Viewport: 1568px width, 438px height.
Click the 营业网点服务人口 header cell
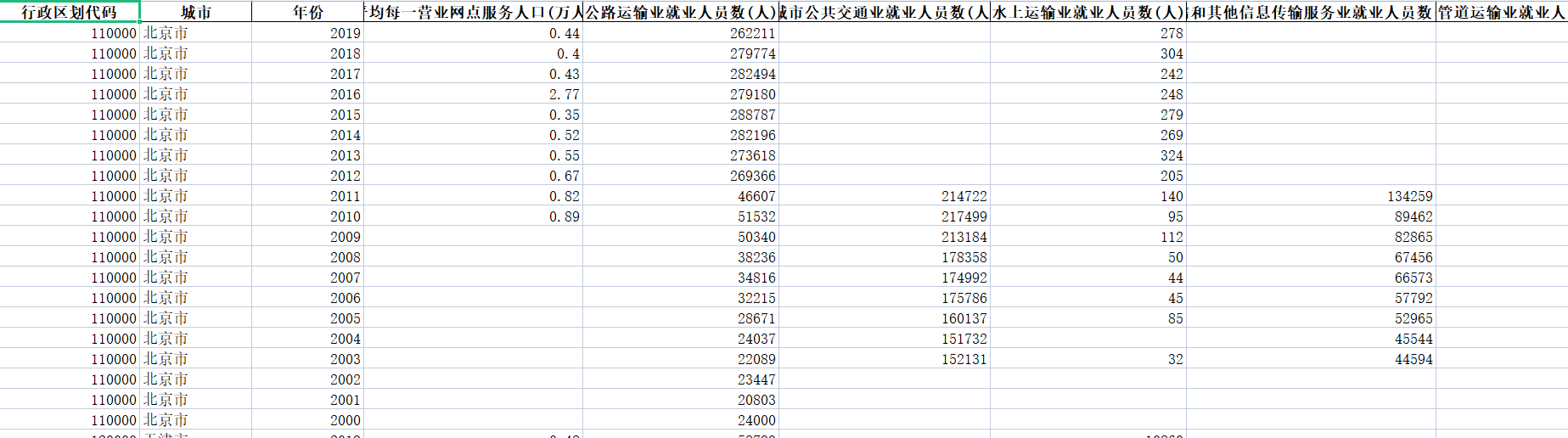point(473,12)
